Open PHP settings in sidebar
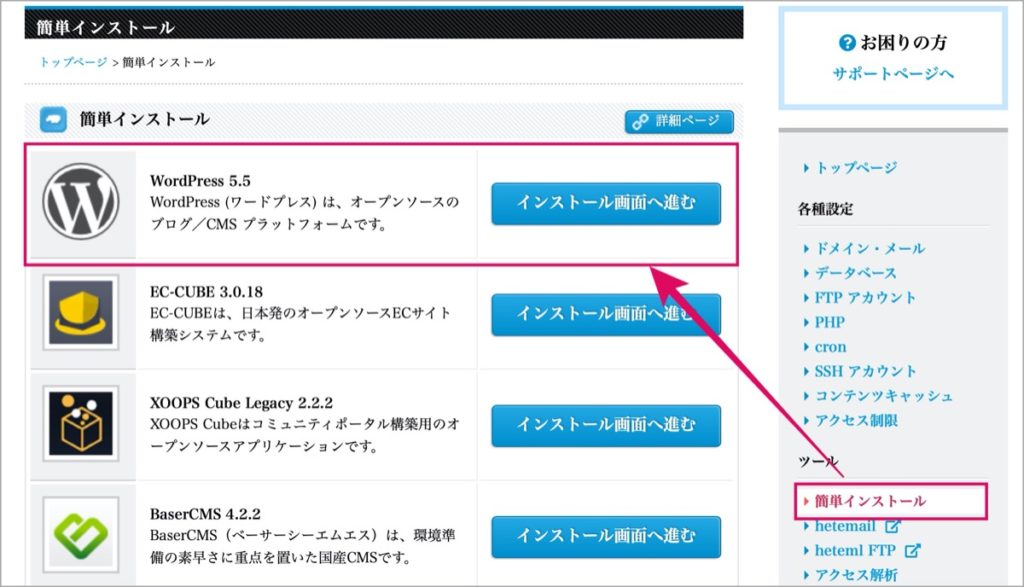 coord(829,322)
